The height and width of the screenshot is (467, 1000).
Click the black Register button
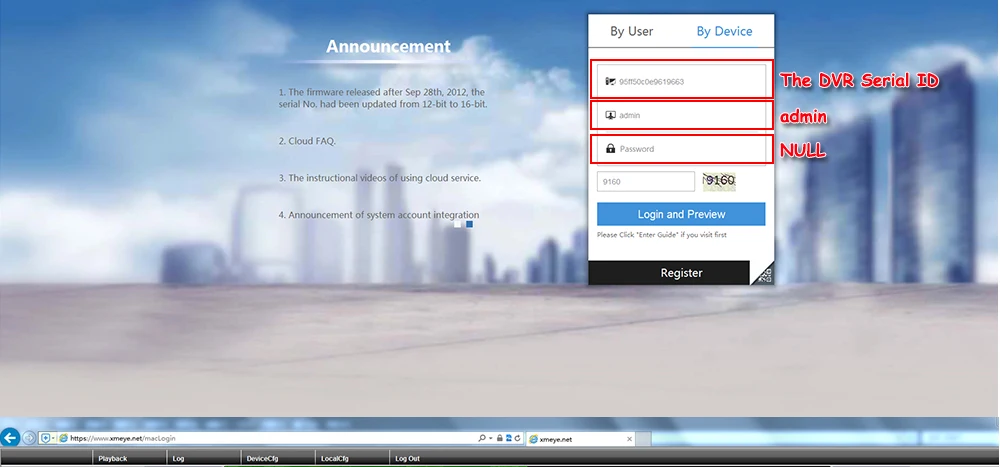[x=668, y=272]
